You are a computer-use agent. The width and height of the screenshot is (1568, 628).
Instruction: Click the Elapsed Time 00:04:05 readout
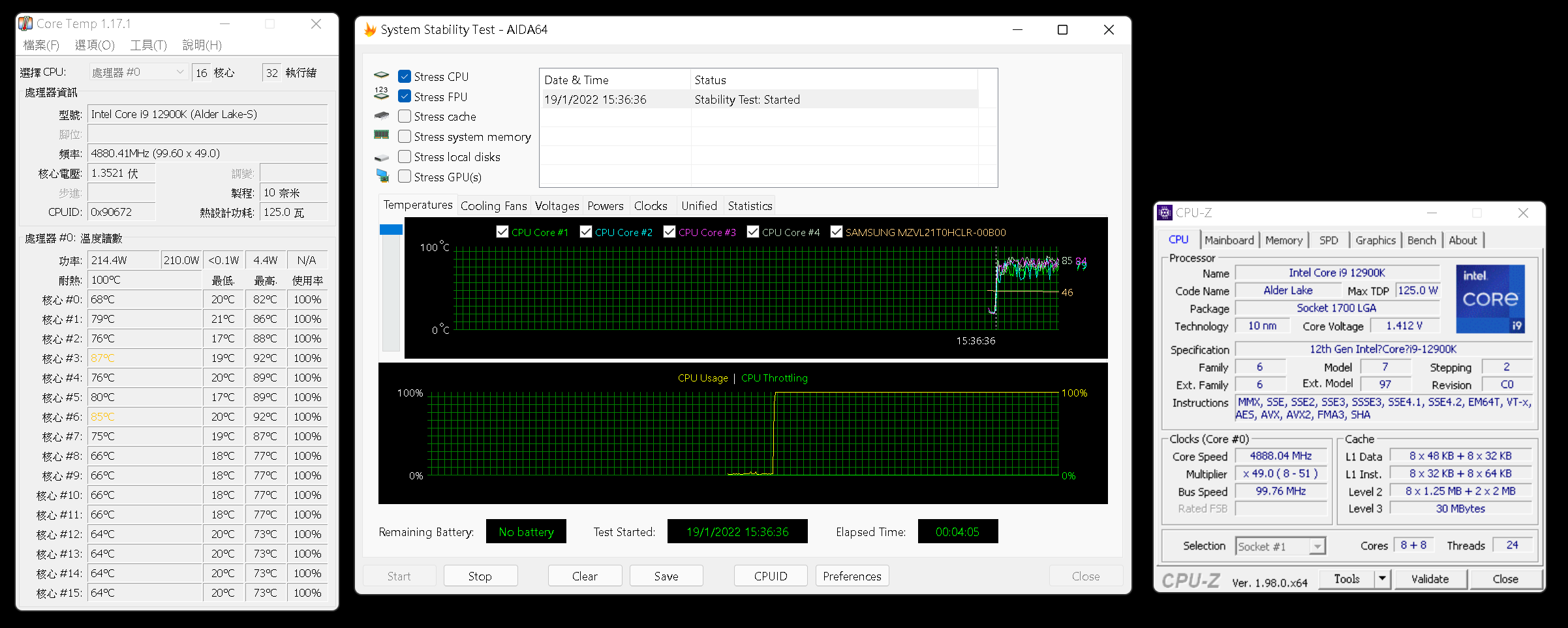click(x=957, y=532)
